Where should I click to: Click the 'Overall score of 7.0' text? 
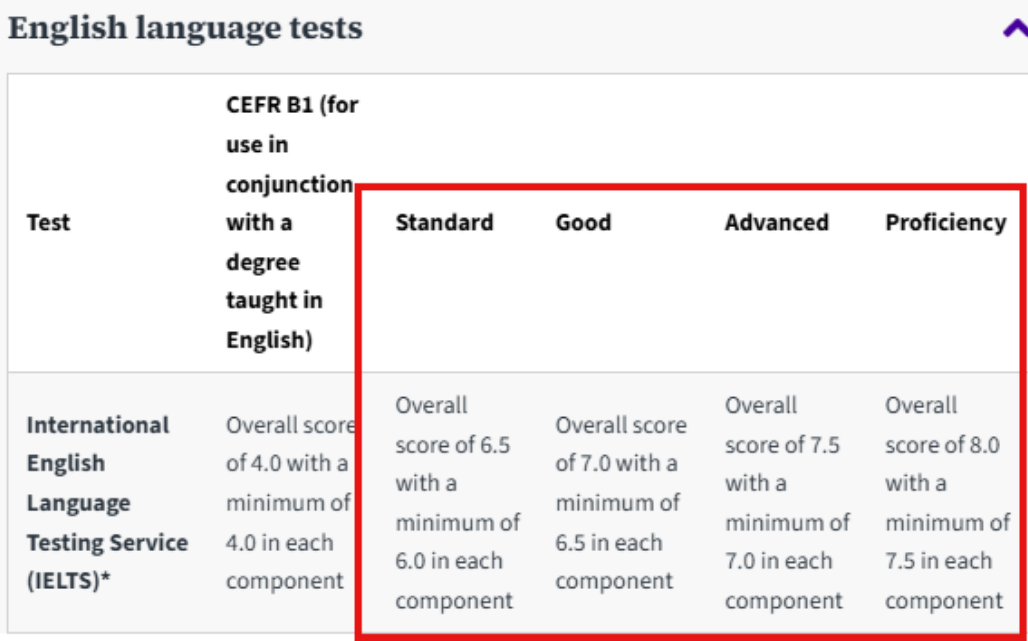[620, 444]
